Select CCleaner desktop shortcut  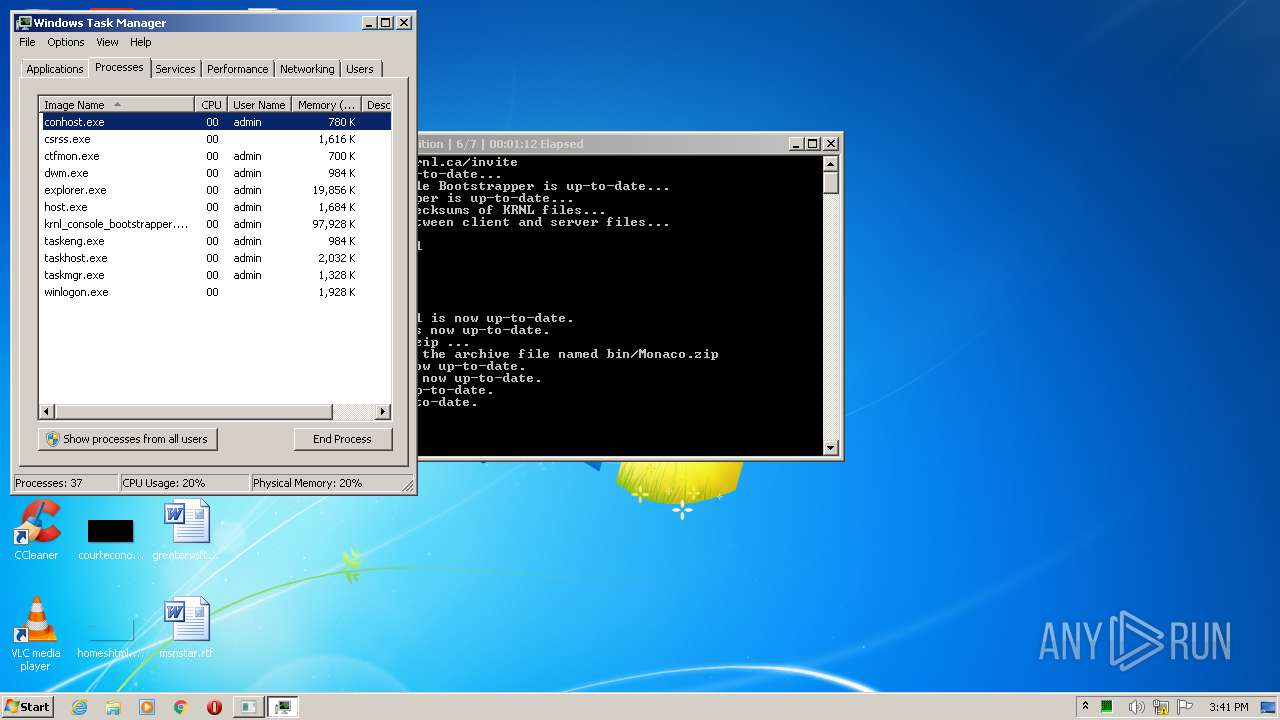(x=36, y=531)
